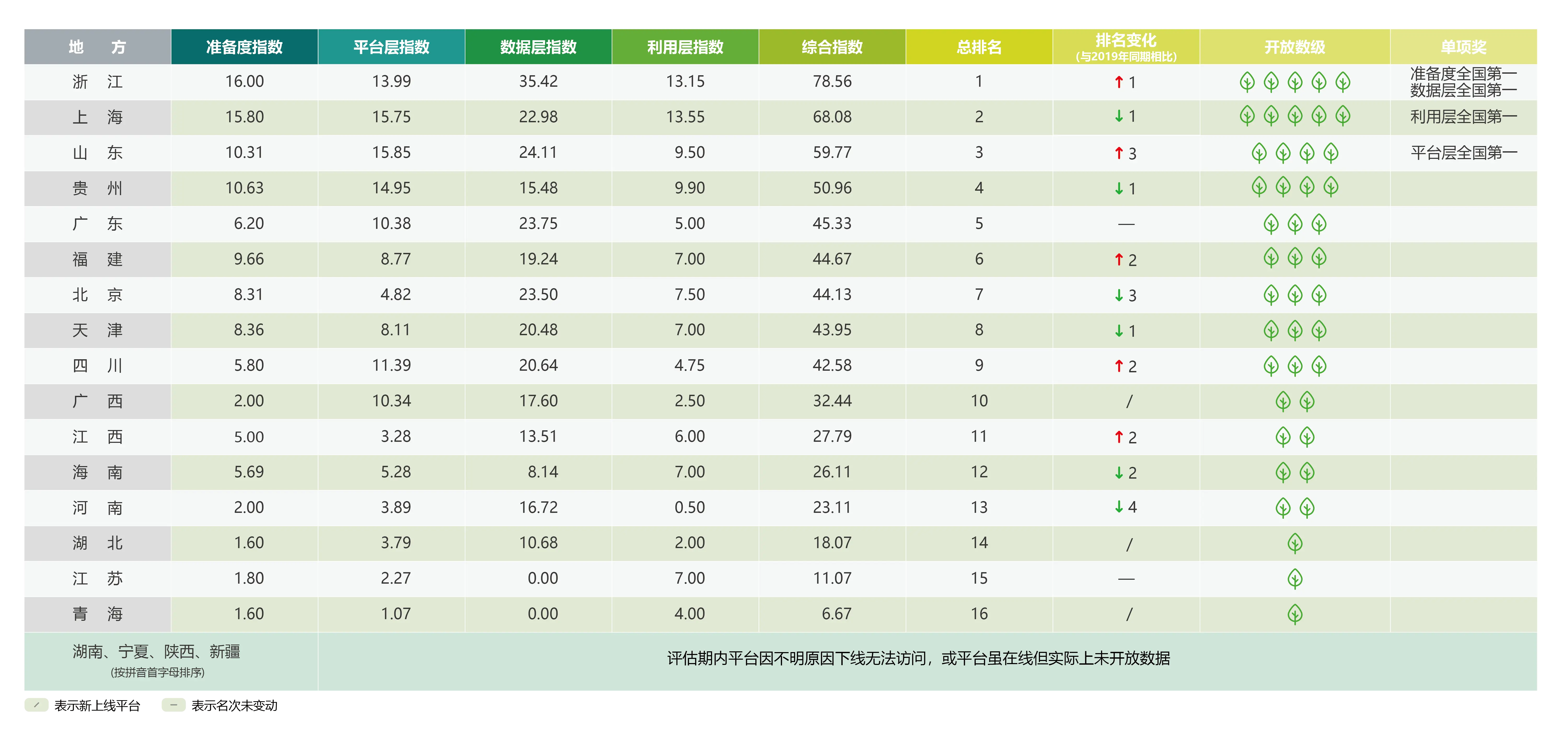The width and height of the screenshot is (1568, 731).
Task: Click the legend text 表示名次未变动
Action: pos(234,705)
